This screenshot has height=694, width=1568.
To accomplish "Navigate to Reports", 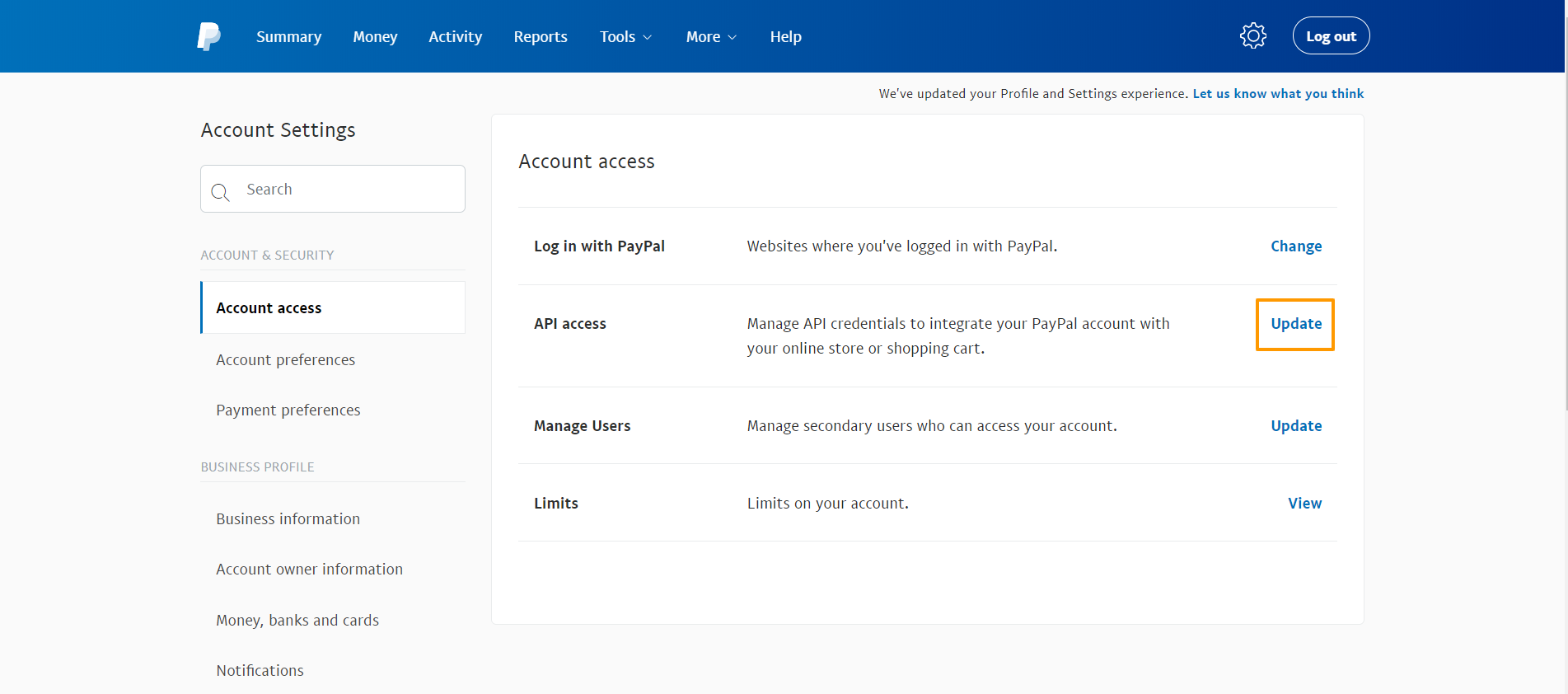I will pyautogui.click(x=541, y=37).
